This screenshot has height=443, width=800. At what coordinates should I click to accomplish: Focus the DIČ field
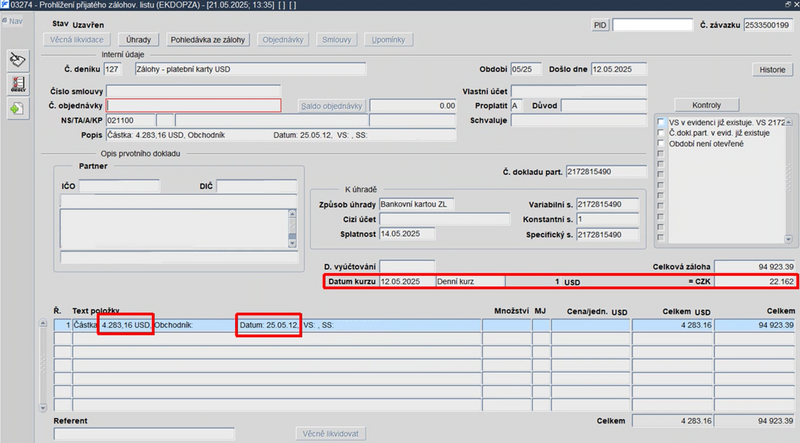(x=257, y=186)
